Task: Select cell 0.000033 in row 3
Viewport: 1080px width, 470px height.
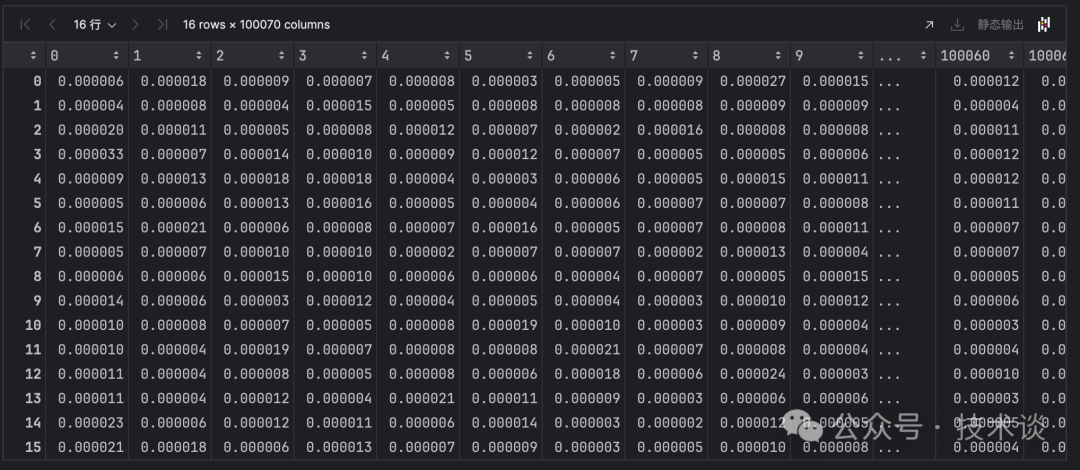Action: (x=91, y=154)
